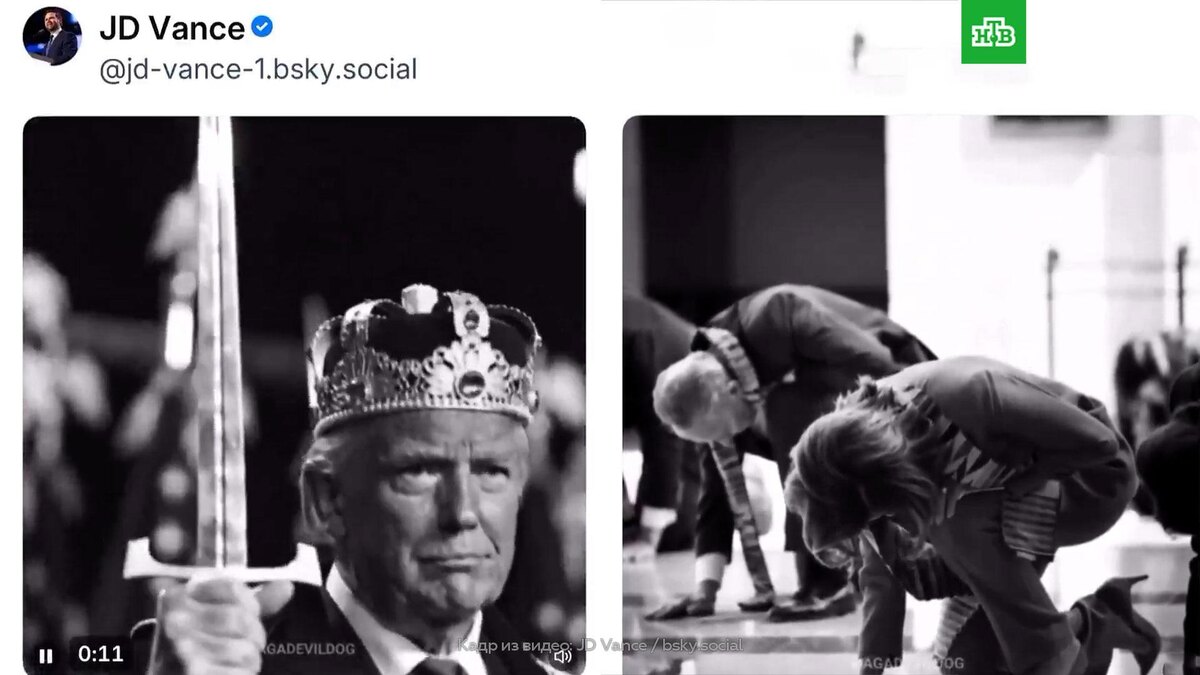Click the watermark on the right image
The height and width of the screenshot is (675, 1200).
[x=908, y=662]
